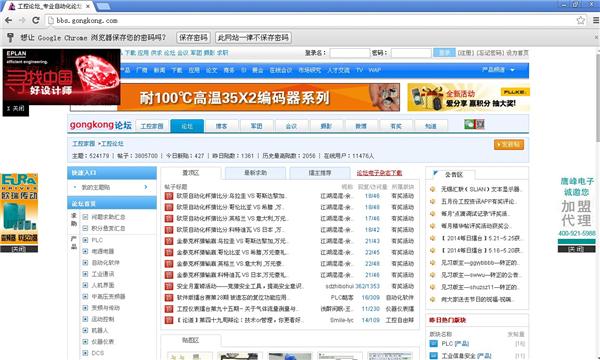Screen dimensions: 600x360
Task: Collapse the 问题求助汇总 tree node
Action: 85,217
